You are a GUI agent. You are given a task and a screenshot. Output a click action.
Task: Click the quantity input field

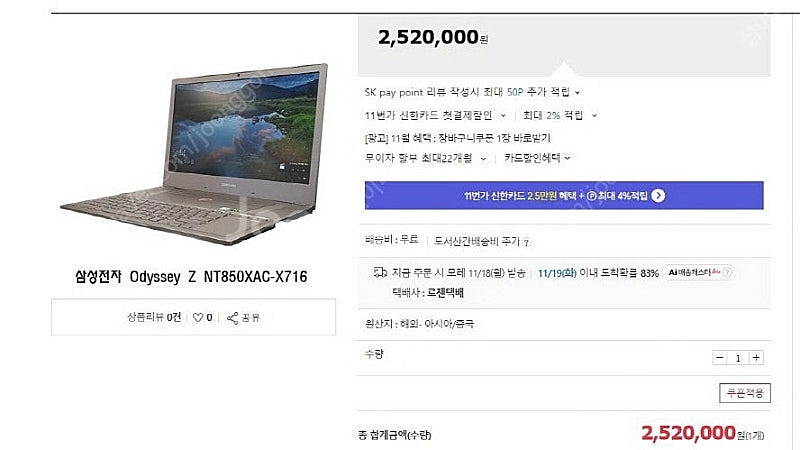738,358
